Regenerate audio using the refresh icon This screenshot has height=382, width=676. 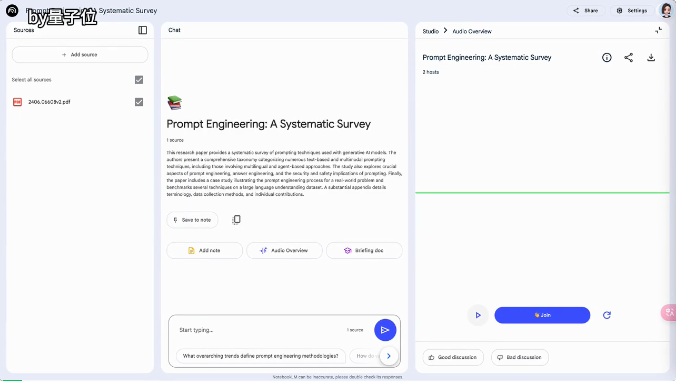pos(607,316)
